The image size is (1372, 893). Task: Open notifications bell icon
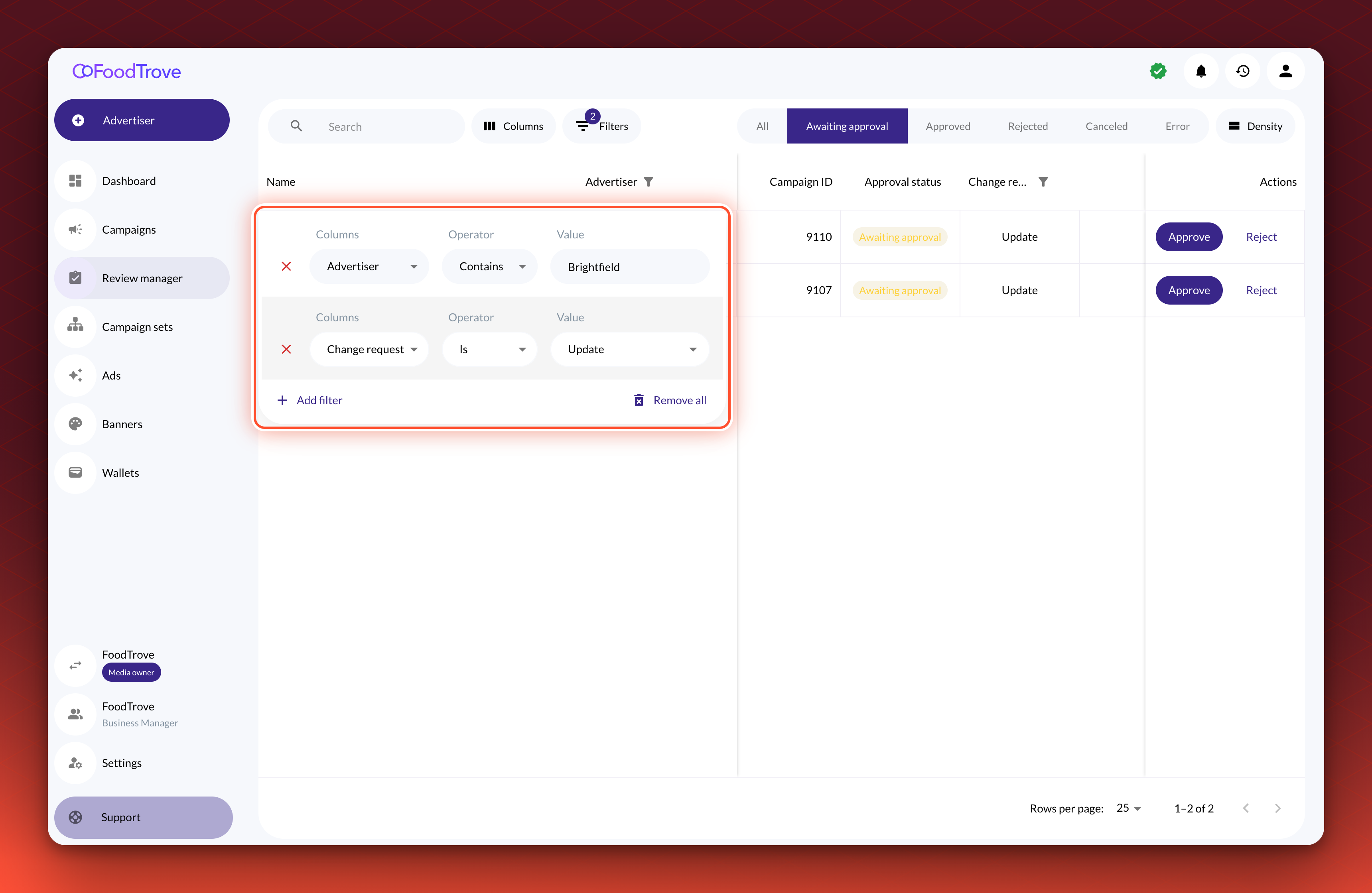[x=1201, y=71]
